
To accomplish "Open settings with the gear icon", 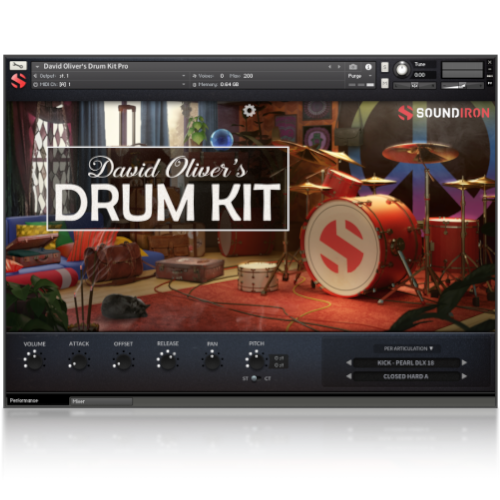I will pos(249,111).
